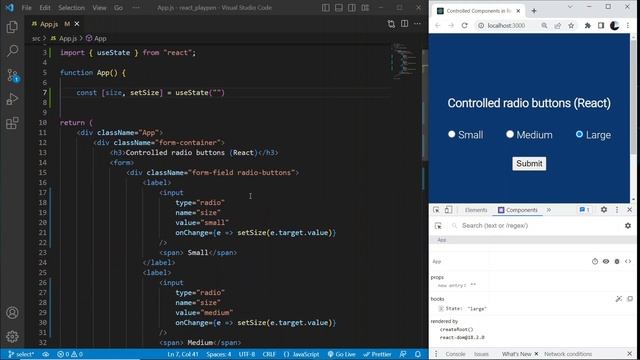
Task: Switch to the Components DevTools tab
Action: (518, 210)
